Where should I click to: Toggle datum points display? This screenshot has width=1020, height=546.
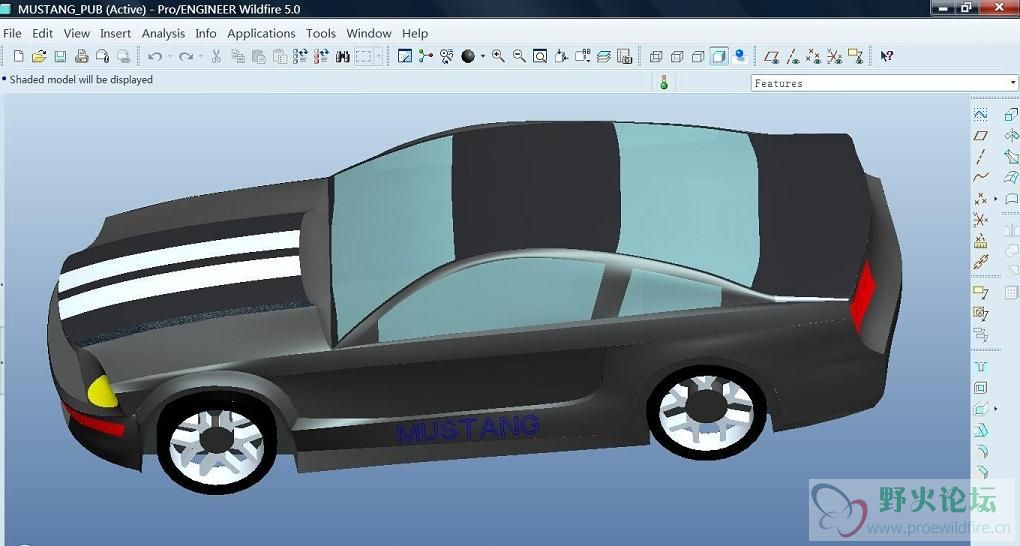point(813,57)
